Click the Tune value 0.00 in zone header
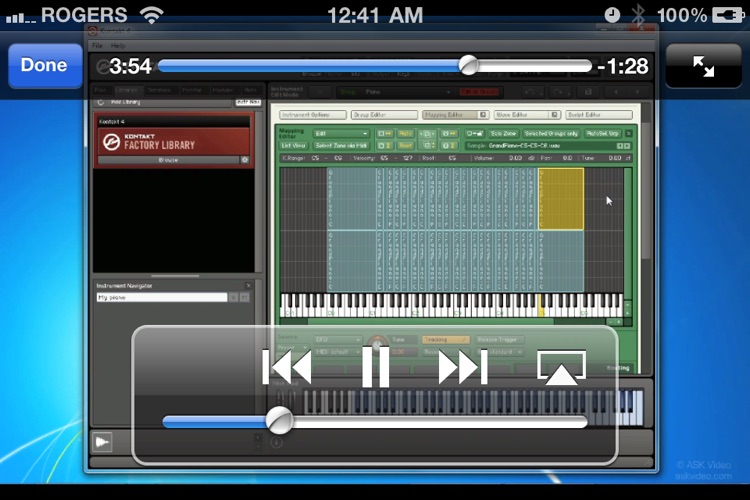Screen dimensions: 750x500 (615, 158)
